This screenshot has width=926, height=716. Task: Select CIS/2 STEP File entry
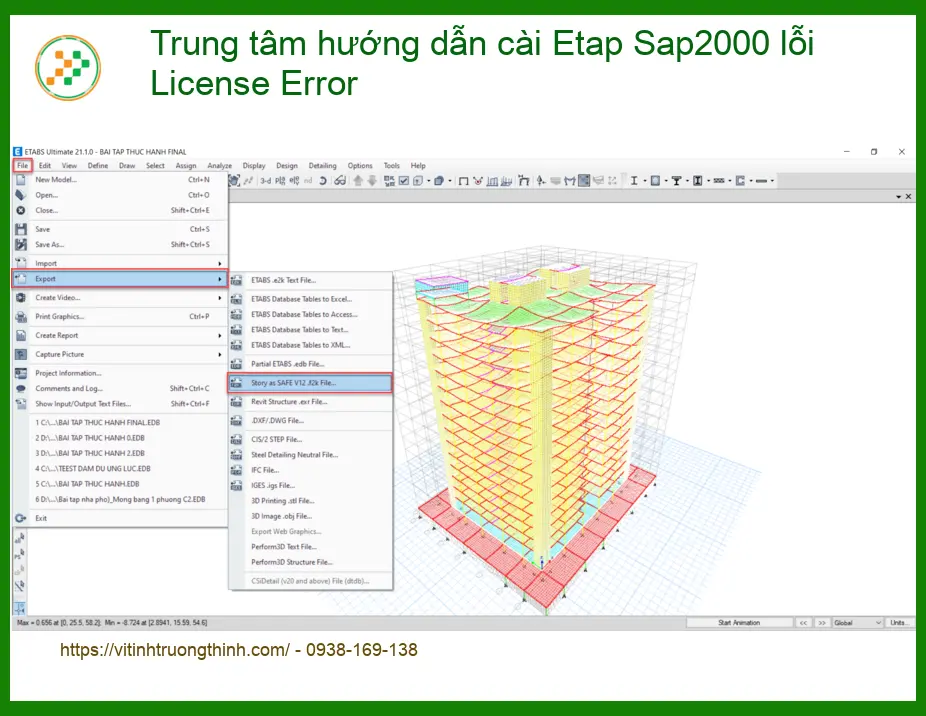pyautogui.click(x=310, y=440)
